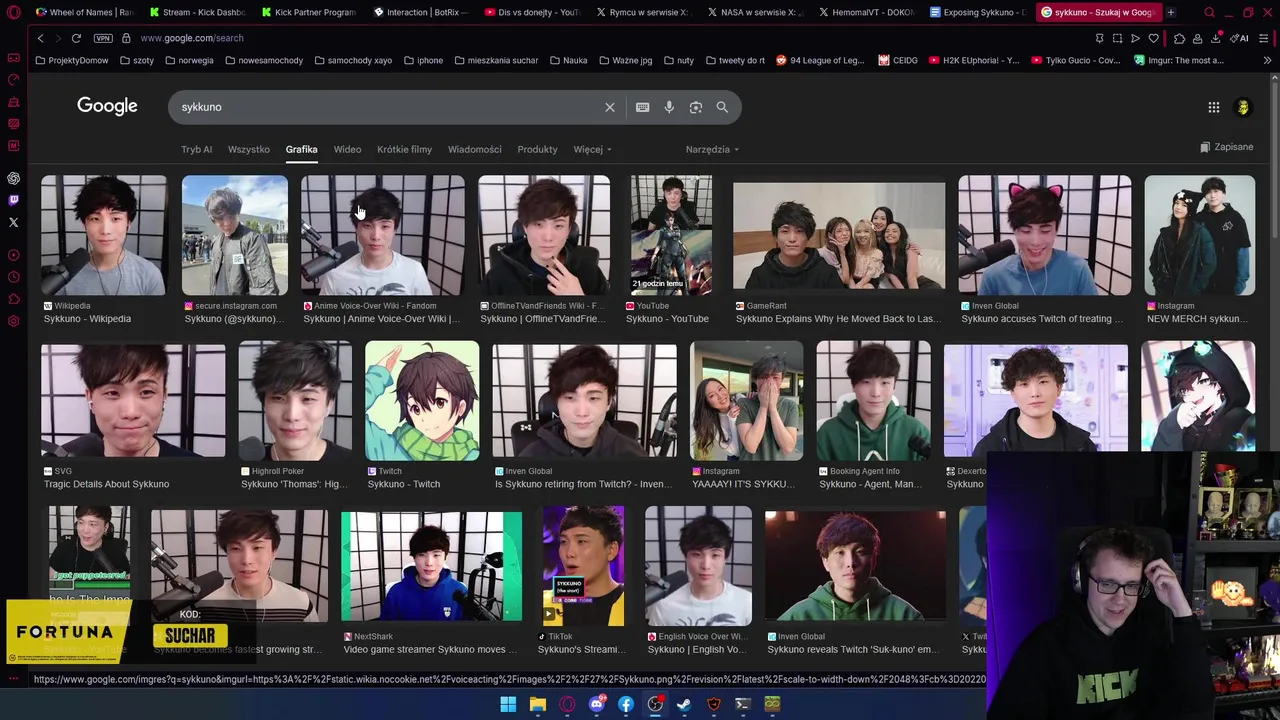Image resolution: width=1280 pixels, height=720 pixels.
Task: Search by image with Google Lens
Action: 696,107
